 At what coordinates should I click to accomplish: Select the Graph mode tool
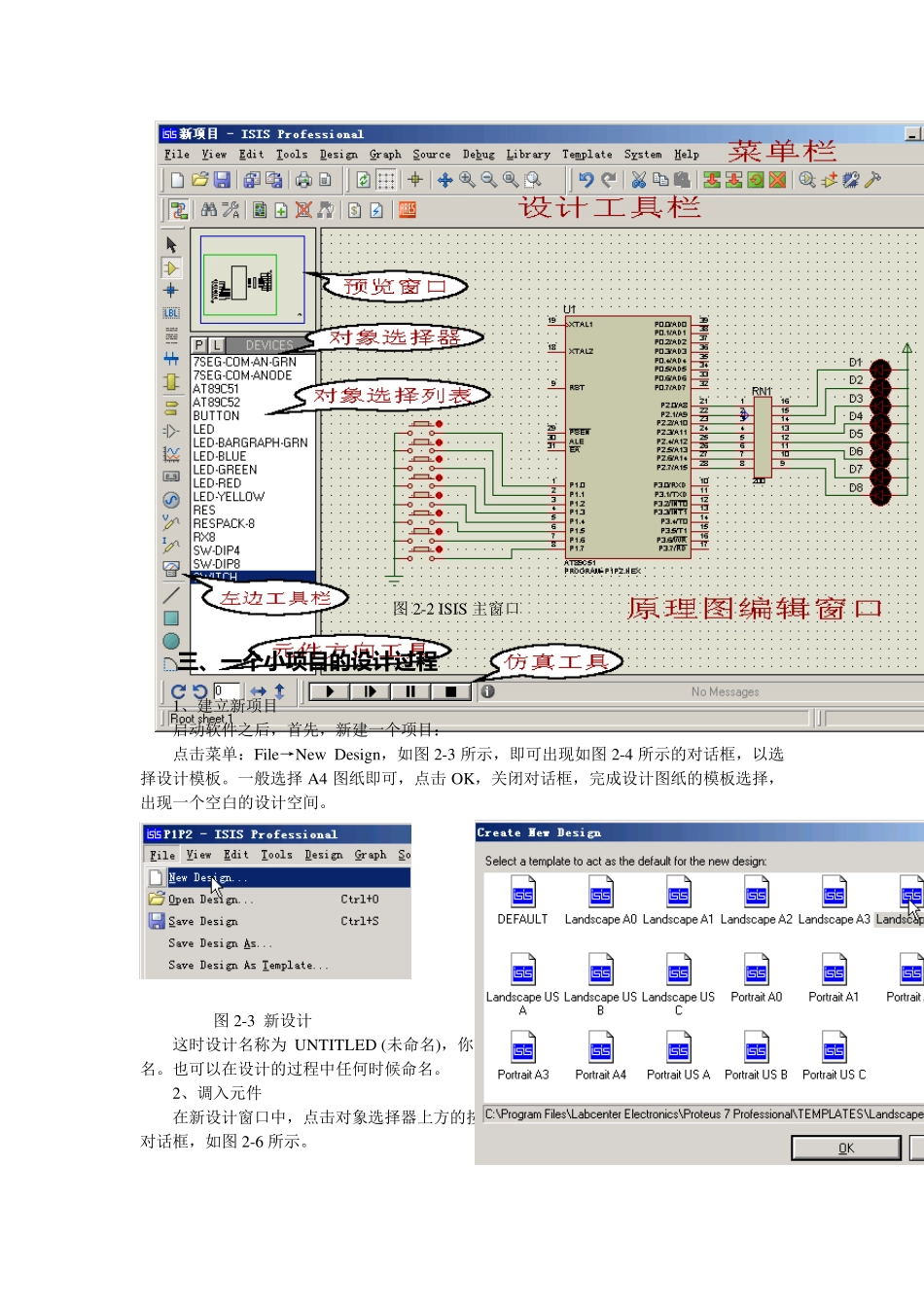(171, 453)
